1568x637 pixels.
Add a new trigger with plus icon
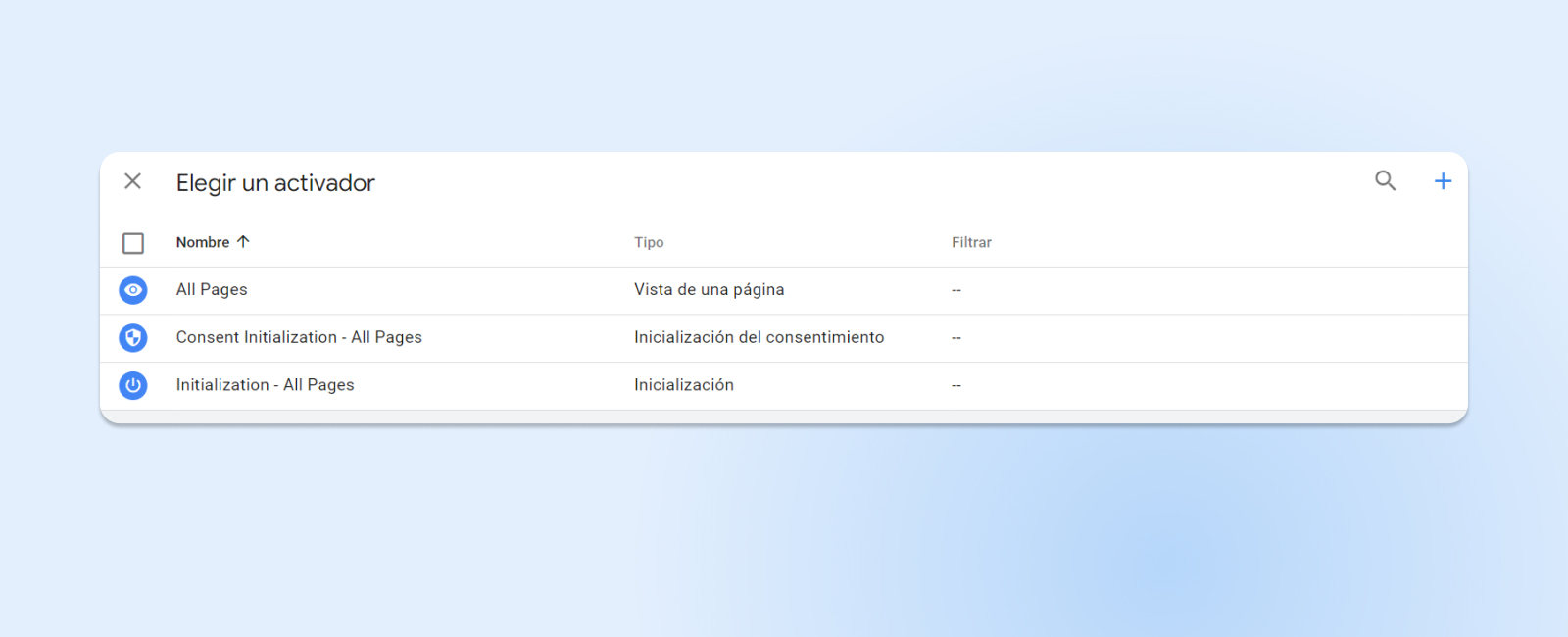pos(1443,181)
